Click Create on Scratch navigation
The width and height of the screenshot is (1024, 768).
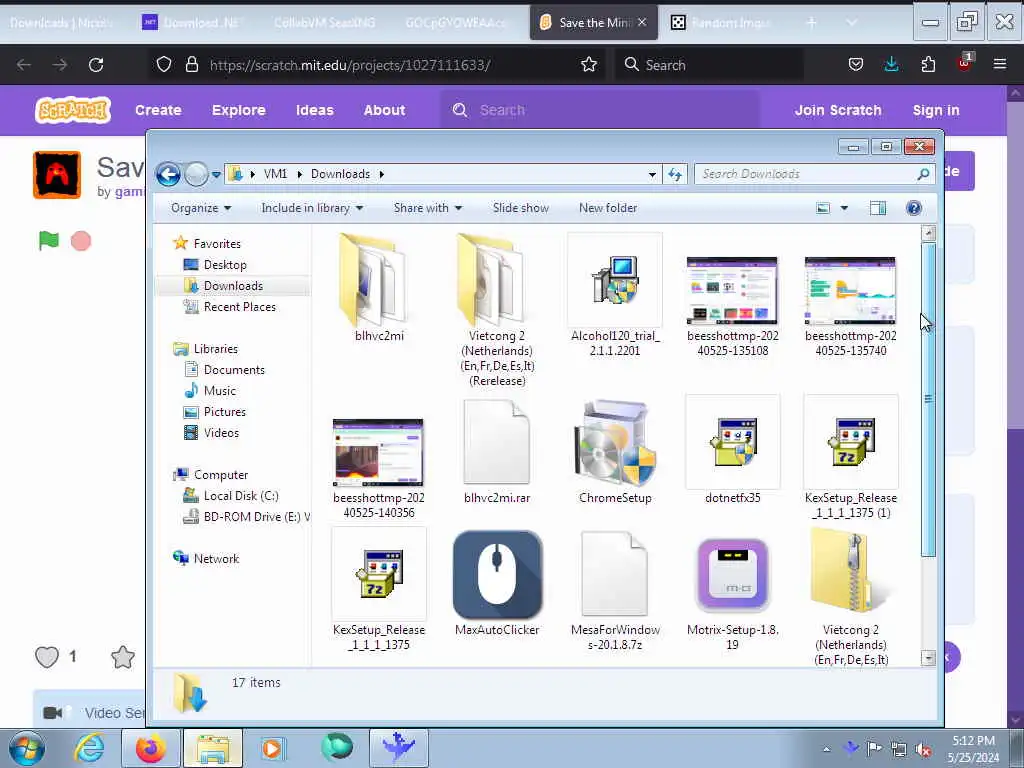click(x=158, y=110)
